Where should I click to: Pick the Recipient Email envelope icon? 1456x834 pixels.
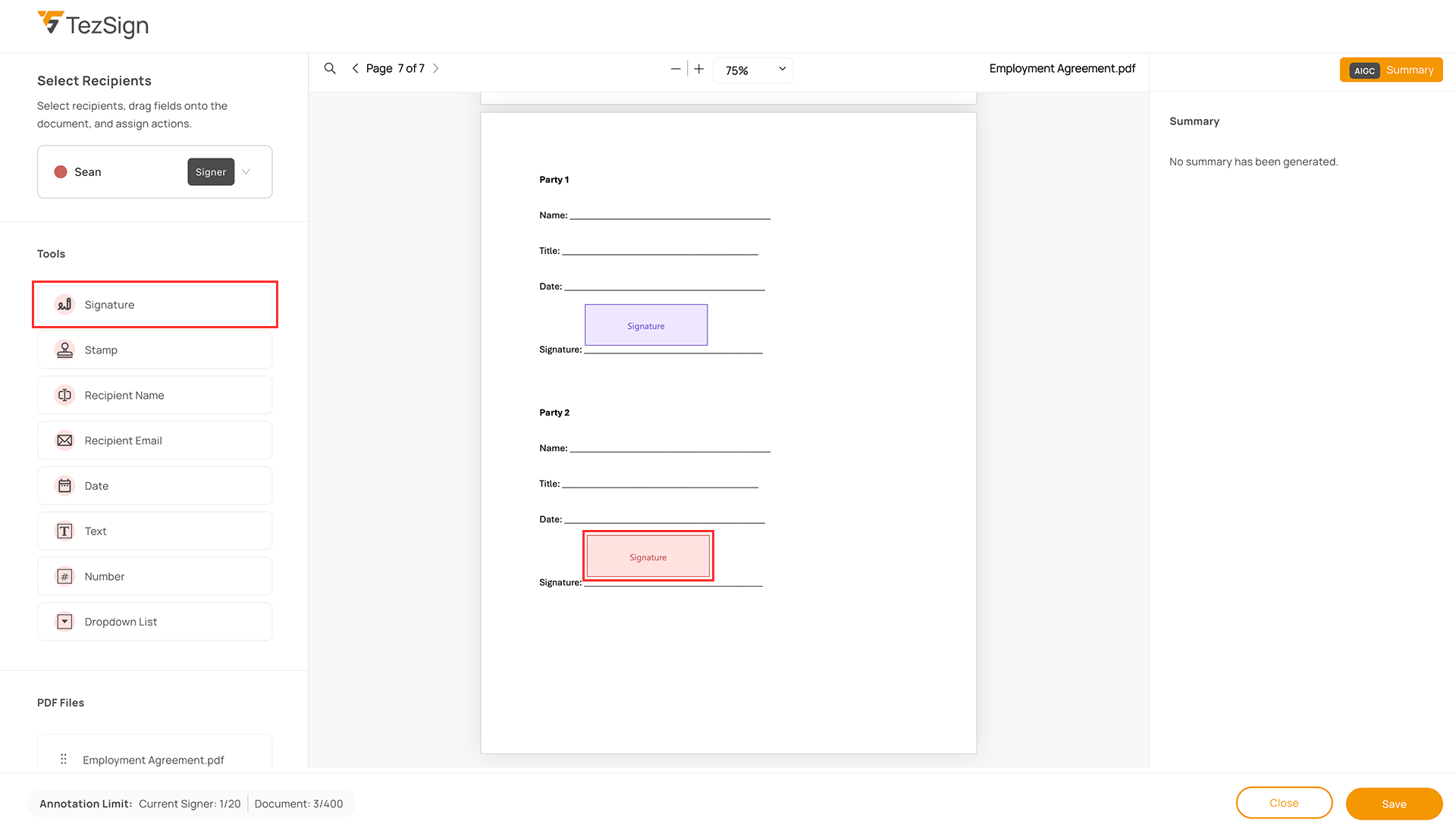[65, 441]
